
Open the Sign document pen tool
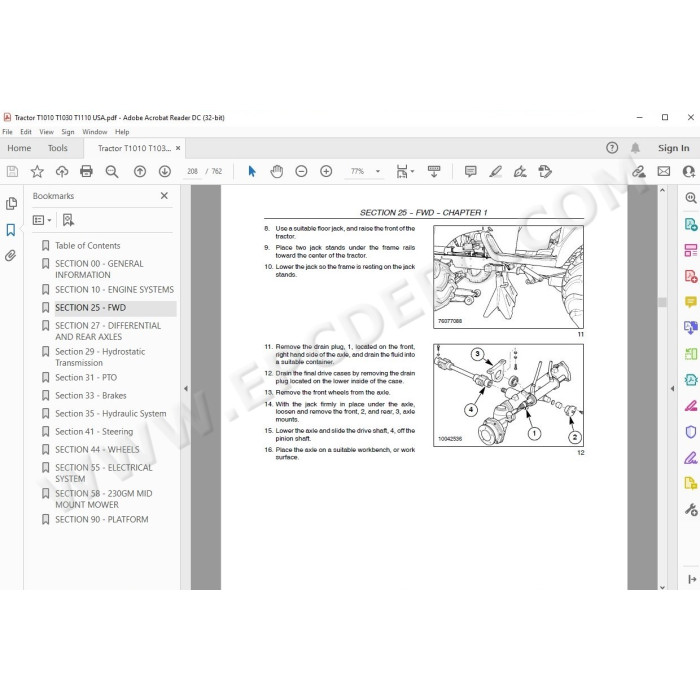520,171
